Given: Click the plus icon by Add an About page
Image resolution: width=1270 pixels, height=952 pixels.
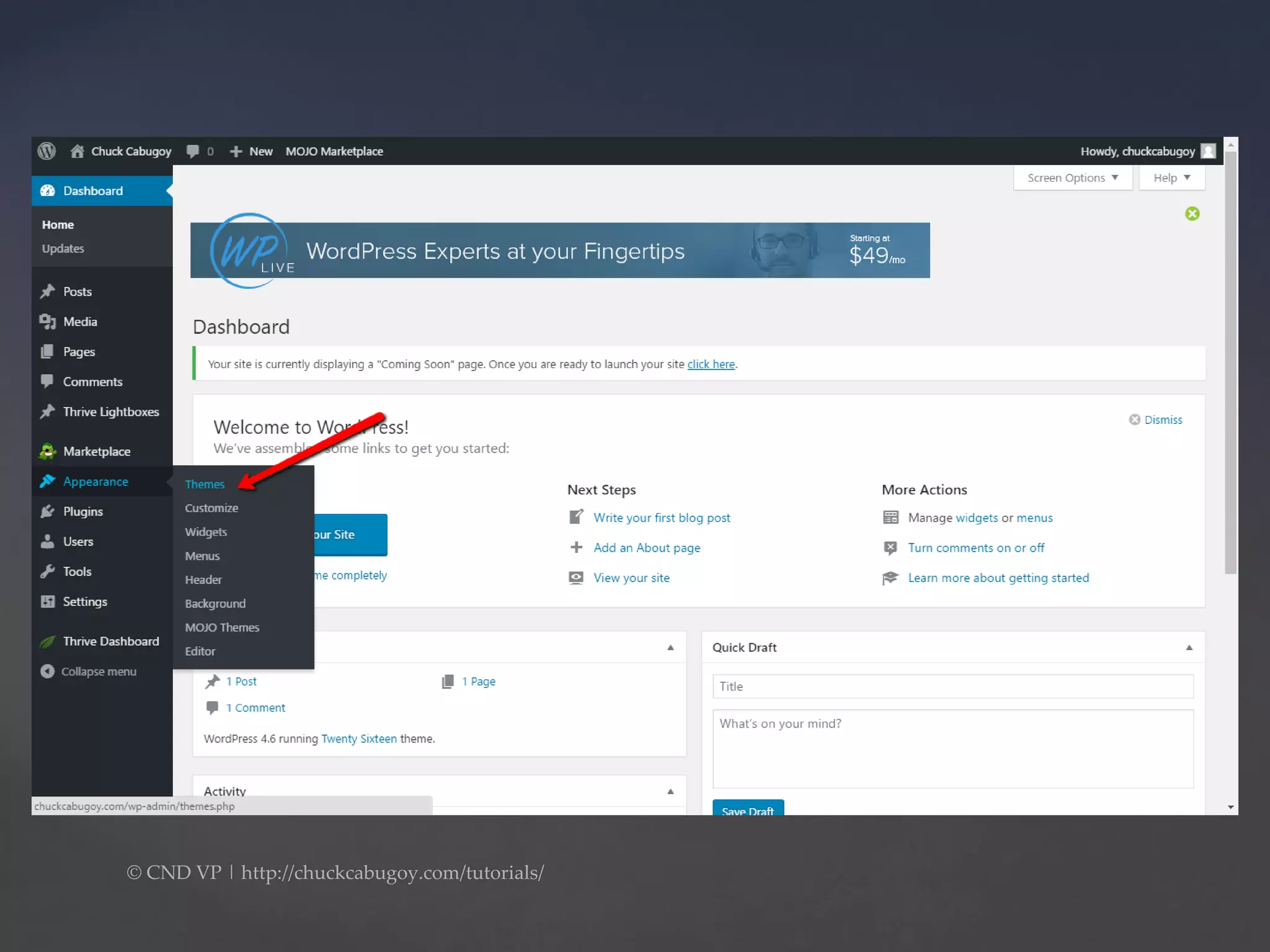Looking at the screenshot, I should (x=576, y=547).
